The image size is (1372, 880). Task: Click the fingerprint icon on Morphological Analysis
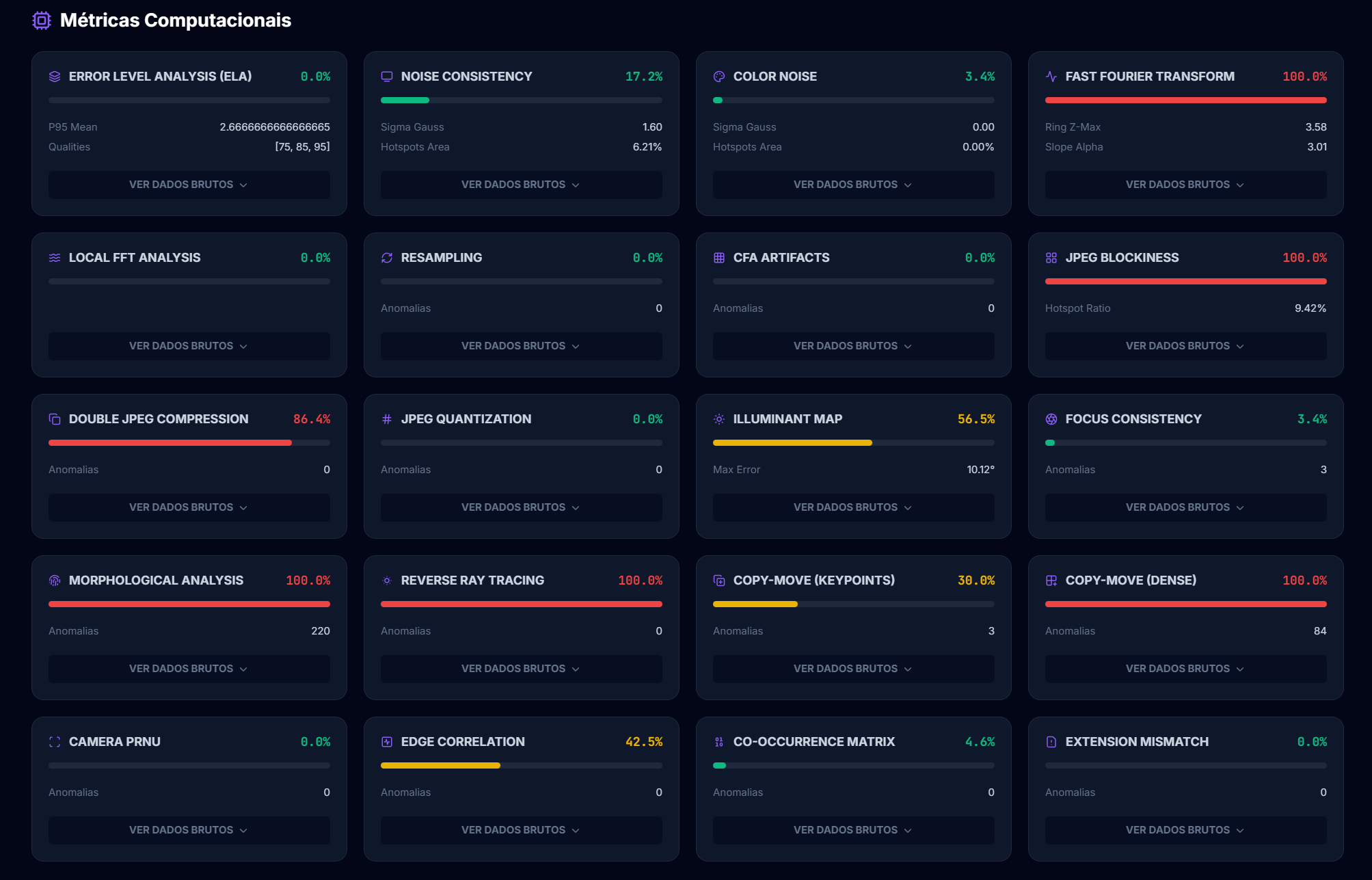click(x=55, y=581)
